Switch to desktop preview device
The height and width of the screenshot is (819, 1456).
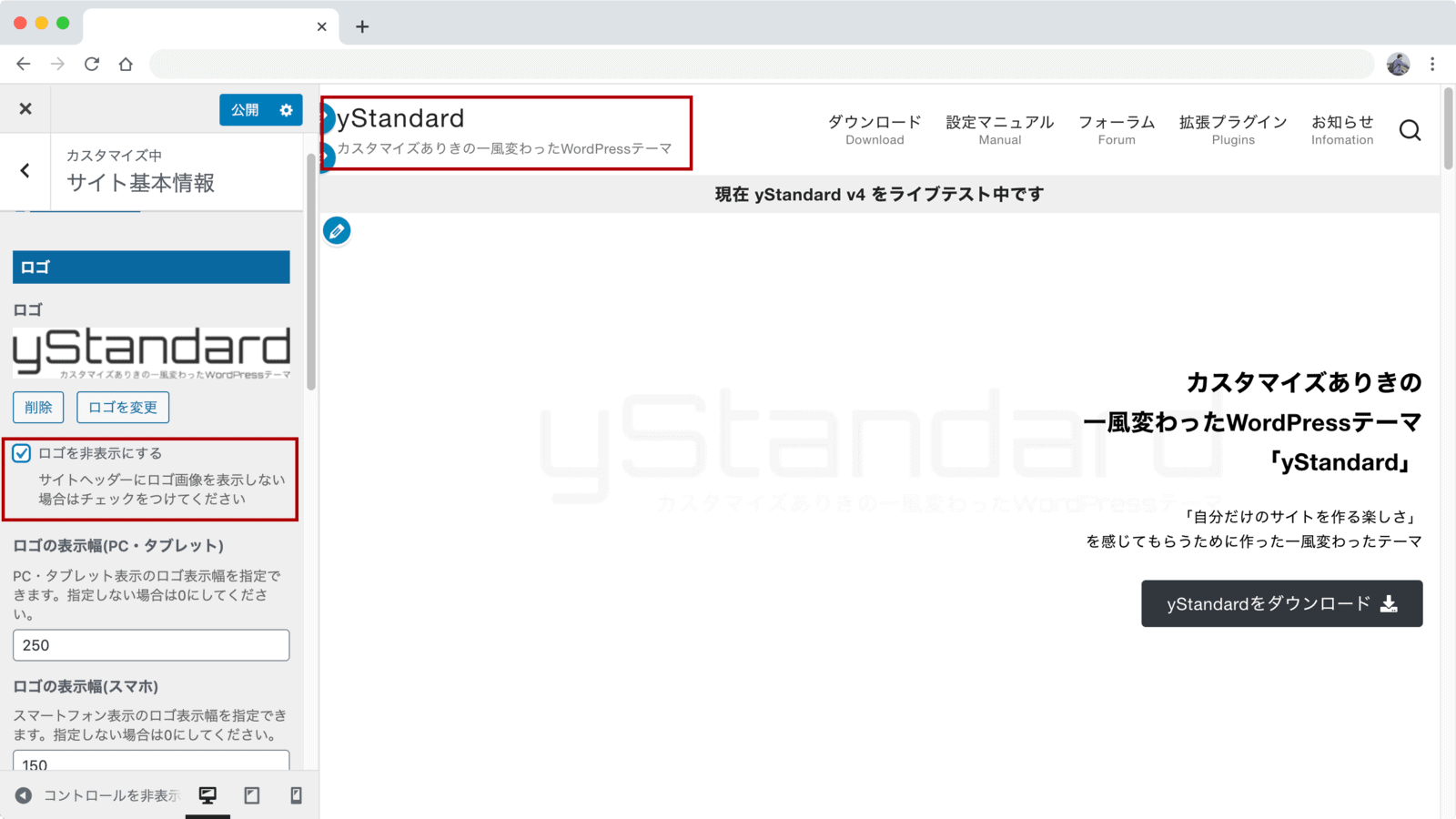point(207,795)
